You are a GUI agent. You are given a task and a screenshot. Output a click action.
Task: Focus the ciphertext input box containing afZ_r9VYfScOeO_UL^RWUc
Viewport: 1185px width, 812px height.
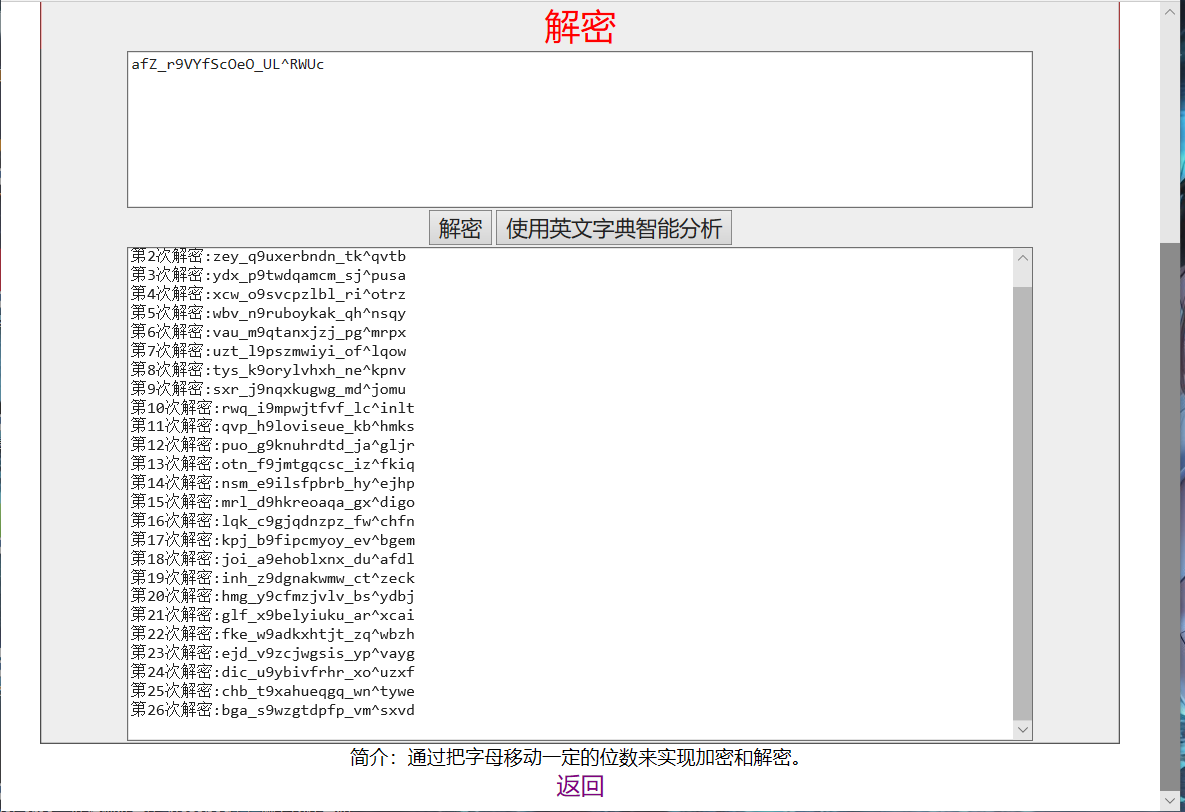pyautogui.click(x=580, y=129)
